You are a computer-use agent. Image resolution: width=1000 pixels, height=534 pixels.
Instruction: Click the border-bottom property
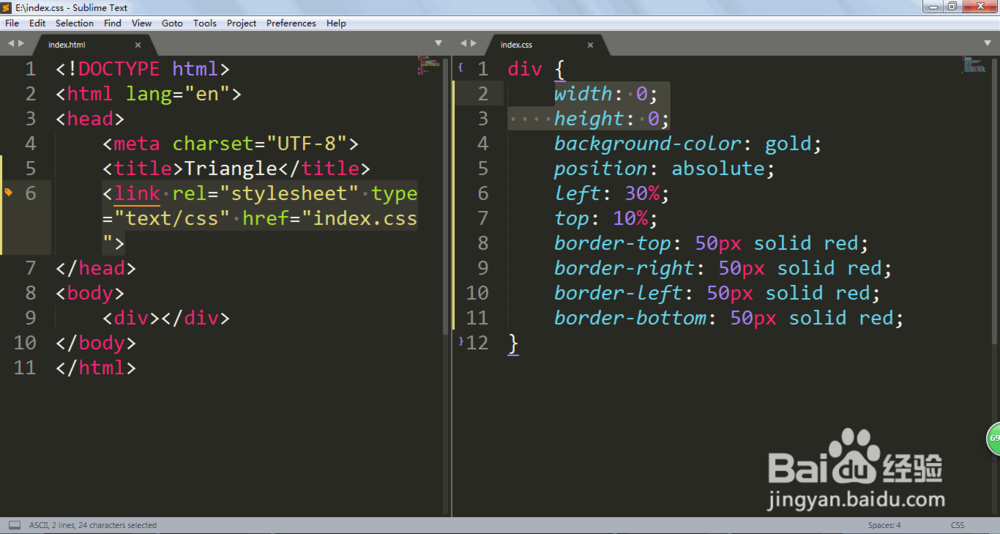tap(630, 318)
